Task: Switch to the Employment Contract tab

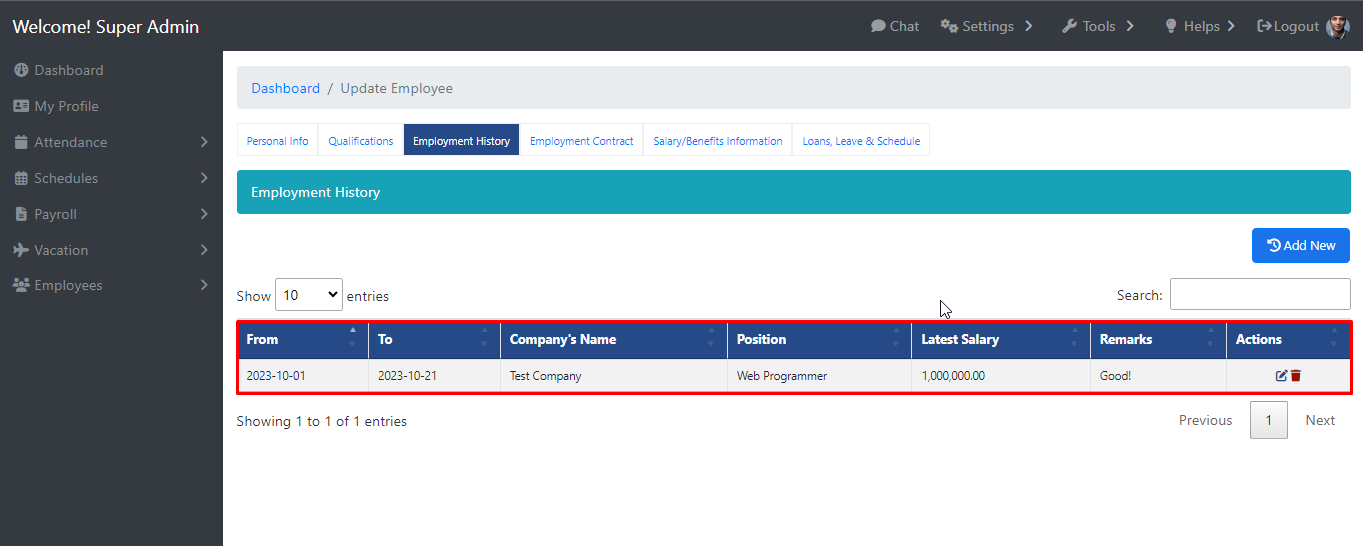Action: pos(581,141)
